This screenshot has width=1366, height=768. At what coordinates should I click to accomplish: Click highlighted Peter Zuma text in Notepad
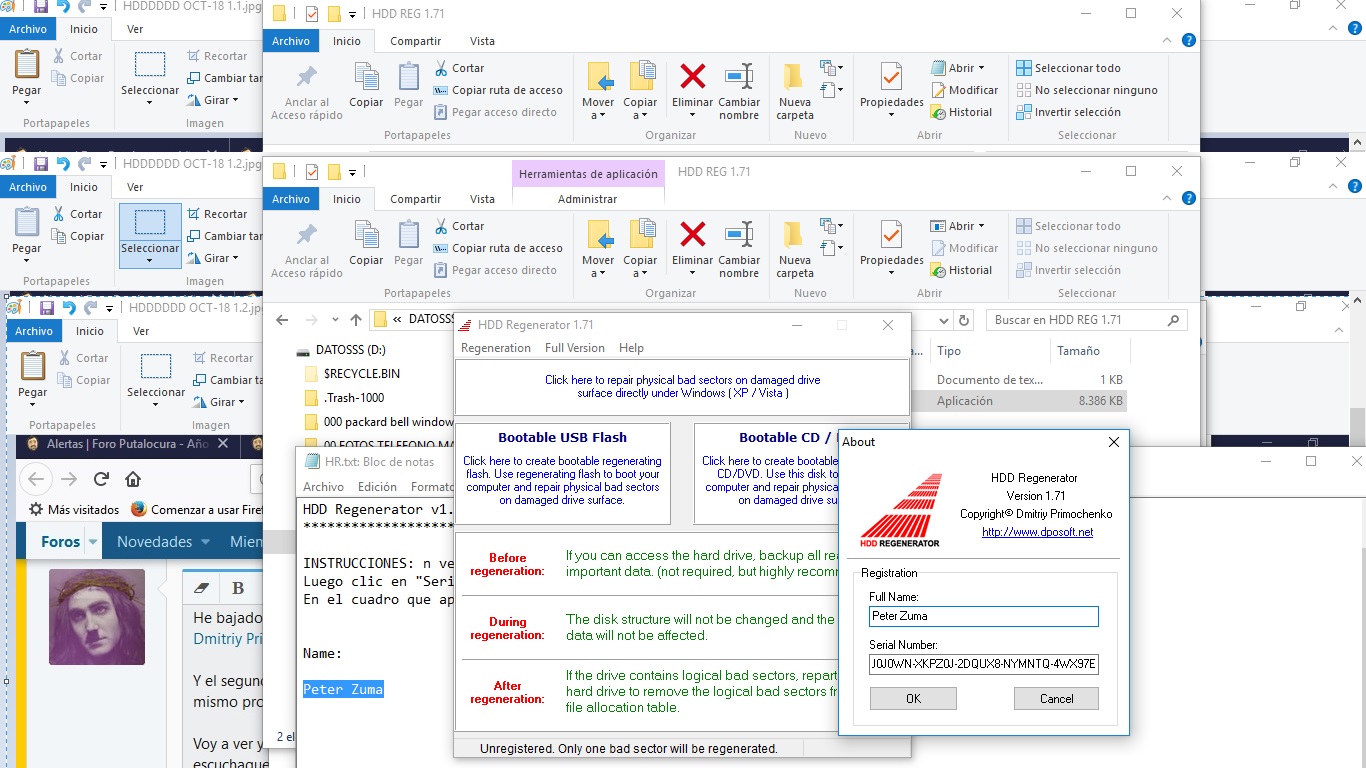(343, 689)
